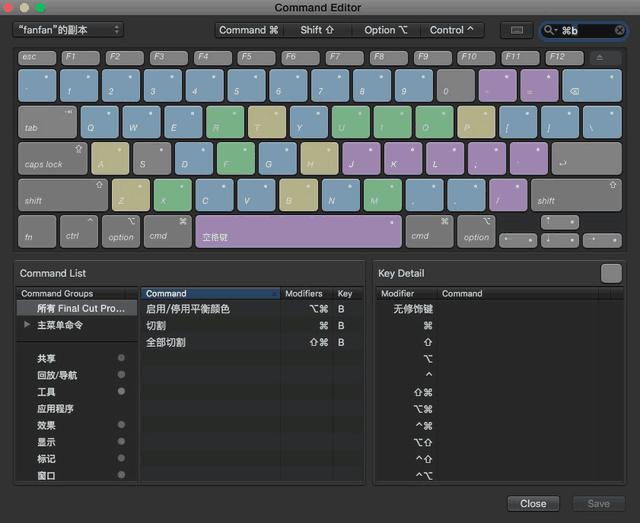The height and width of the screenshot is (523, 640).
Task: Click the Close button
Action: 532,503
